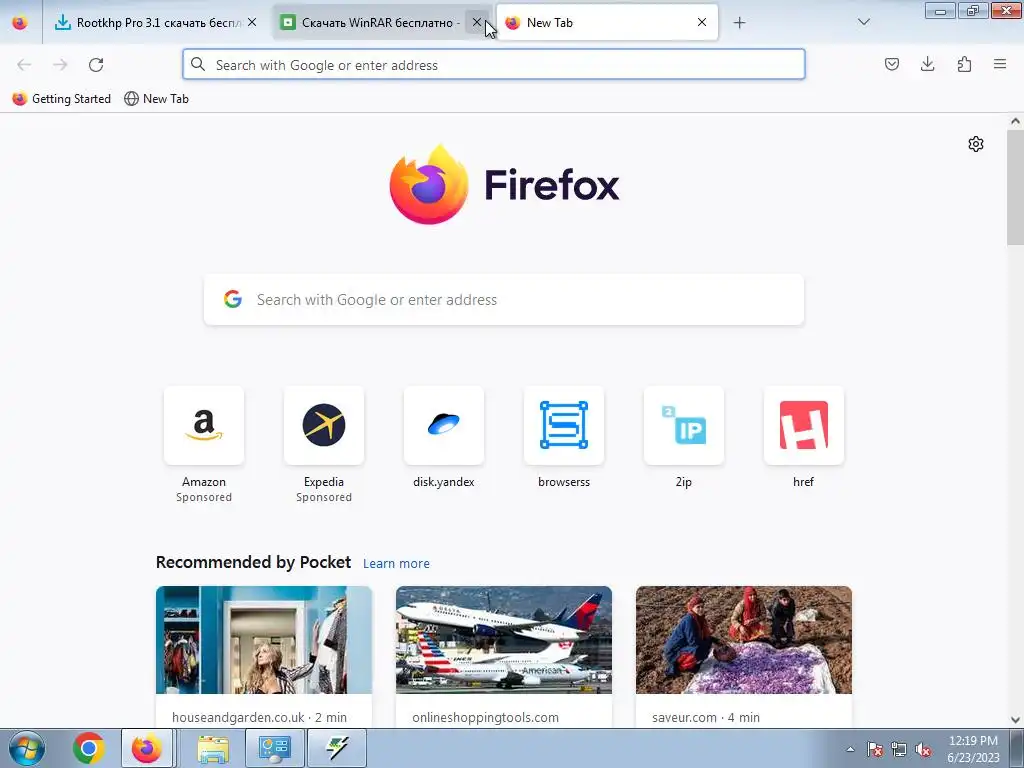The image size is (1024, 768).
Task: Open the control panel taskbar item
Action: coord(274,748)
